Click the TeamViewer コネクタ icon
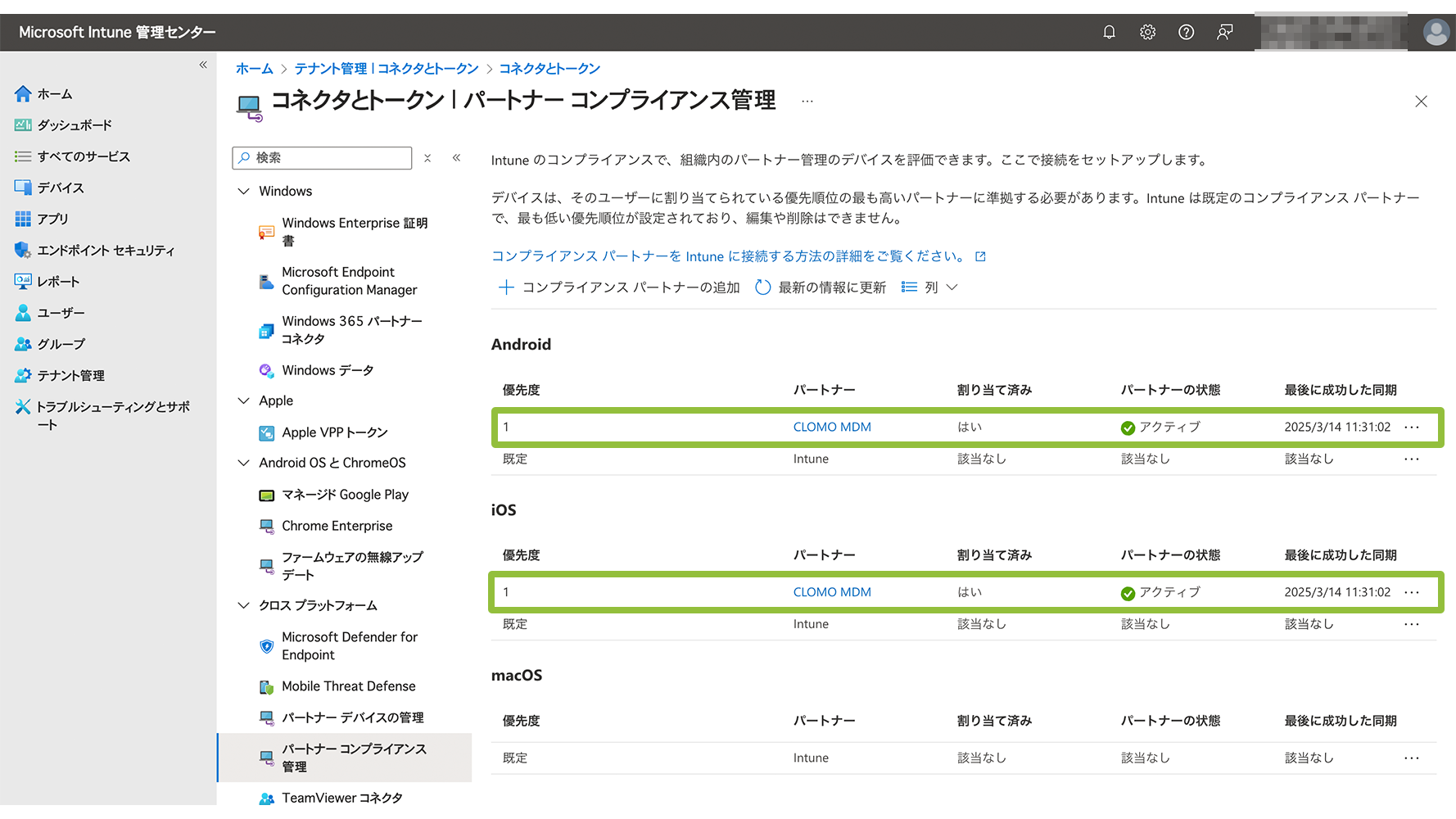Viewport: 1456px width, 819px height. [266, 798]
